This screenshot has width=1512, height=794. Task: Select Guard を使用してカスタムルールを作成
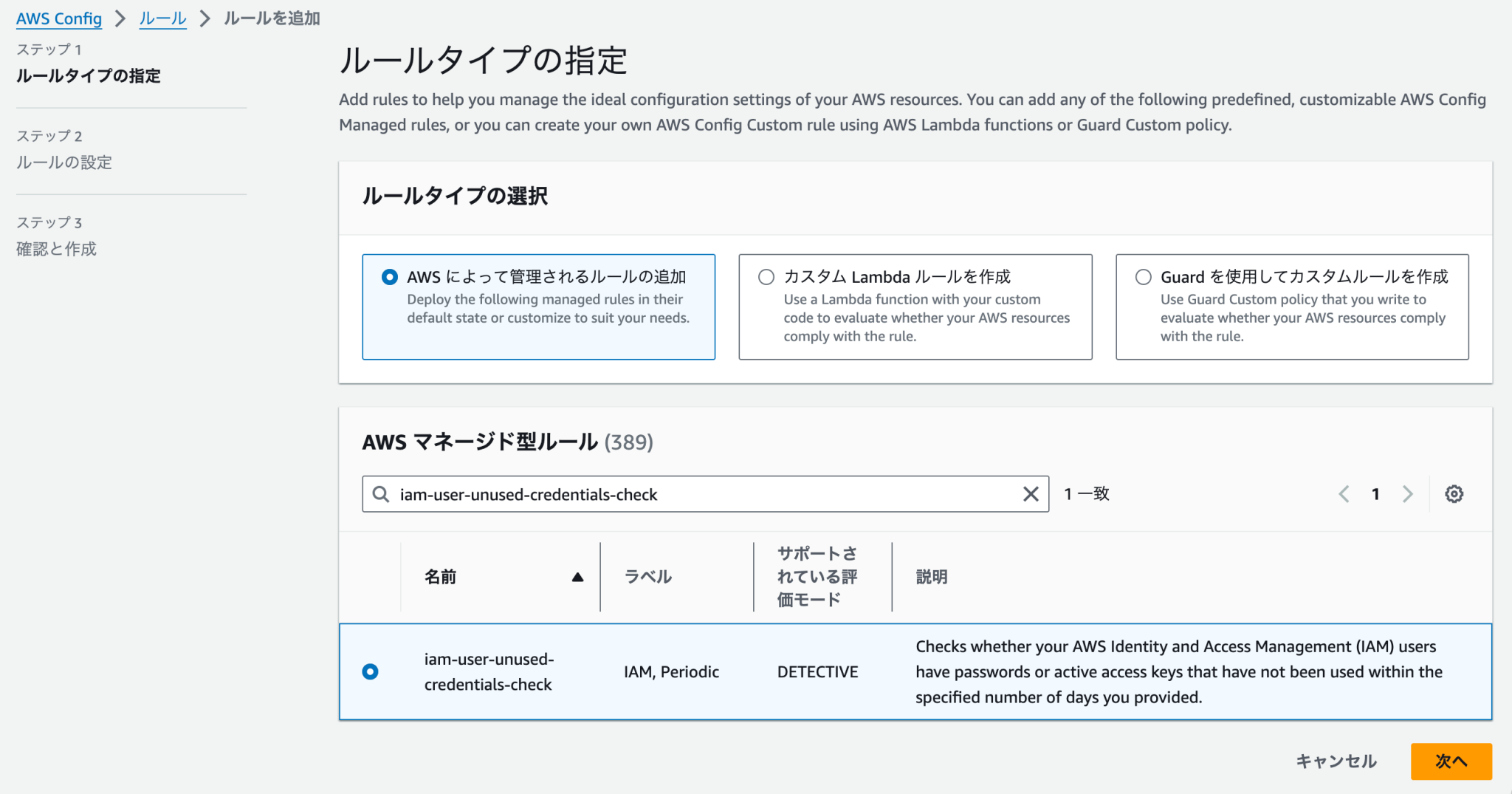coord(1143,277)
